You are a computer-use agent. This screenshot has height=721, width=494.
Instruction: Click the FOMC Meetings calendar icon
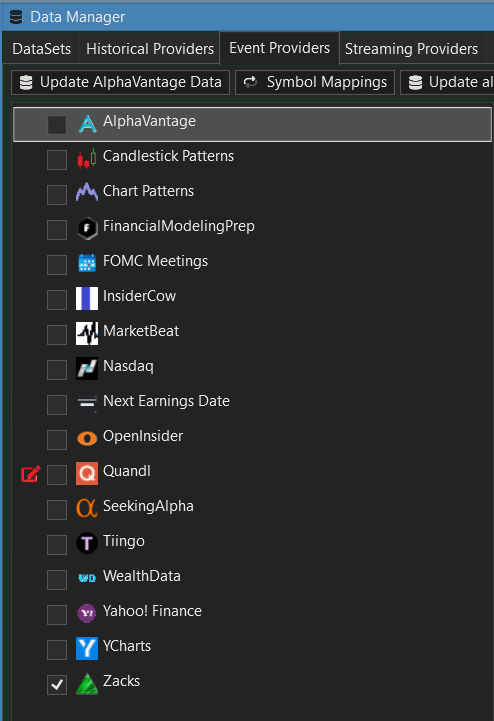coord(87,263)
